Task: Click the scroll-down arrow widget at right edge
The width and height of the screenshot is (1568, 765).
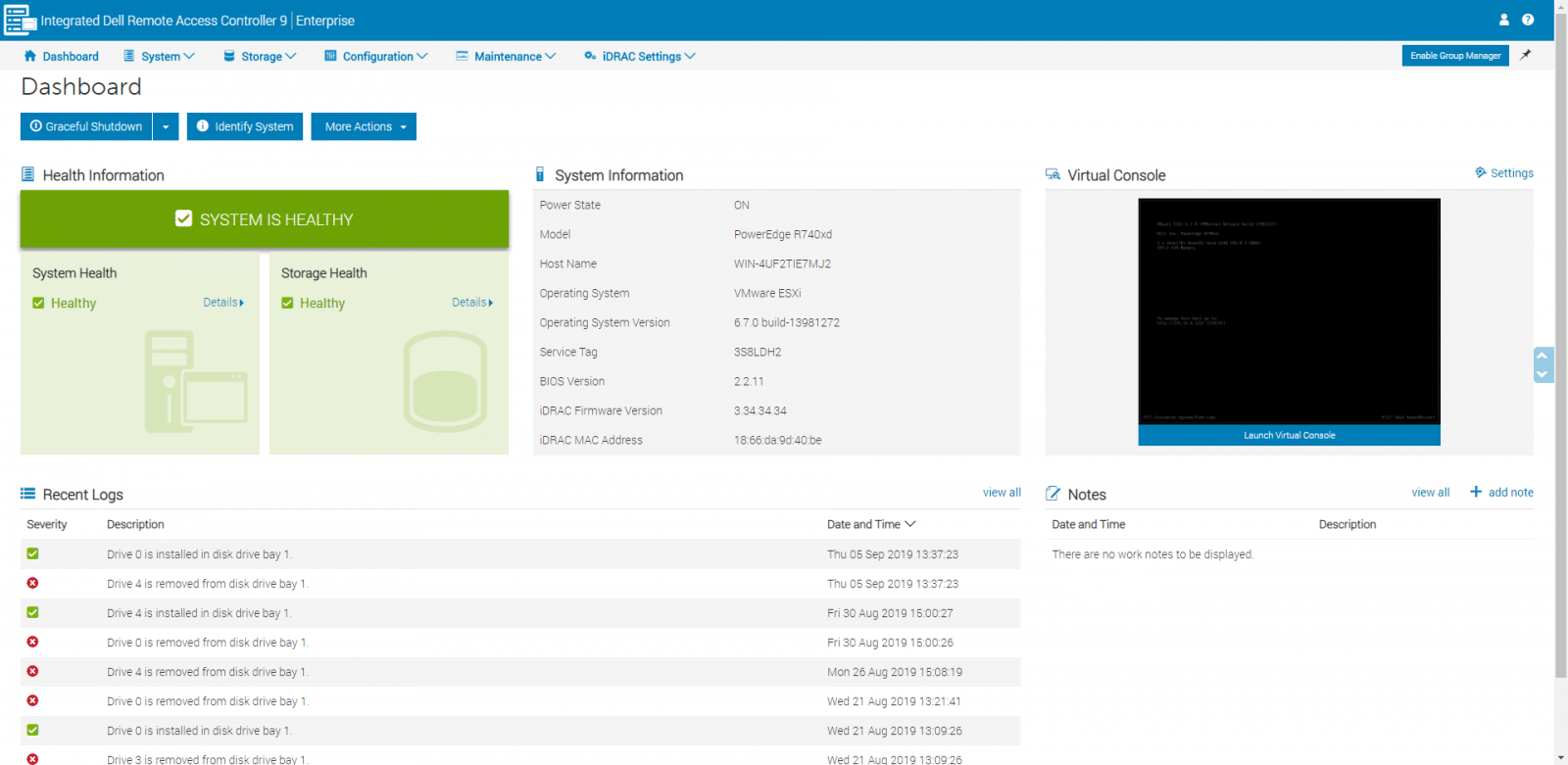Action: [x=1543, y=374]
